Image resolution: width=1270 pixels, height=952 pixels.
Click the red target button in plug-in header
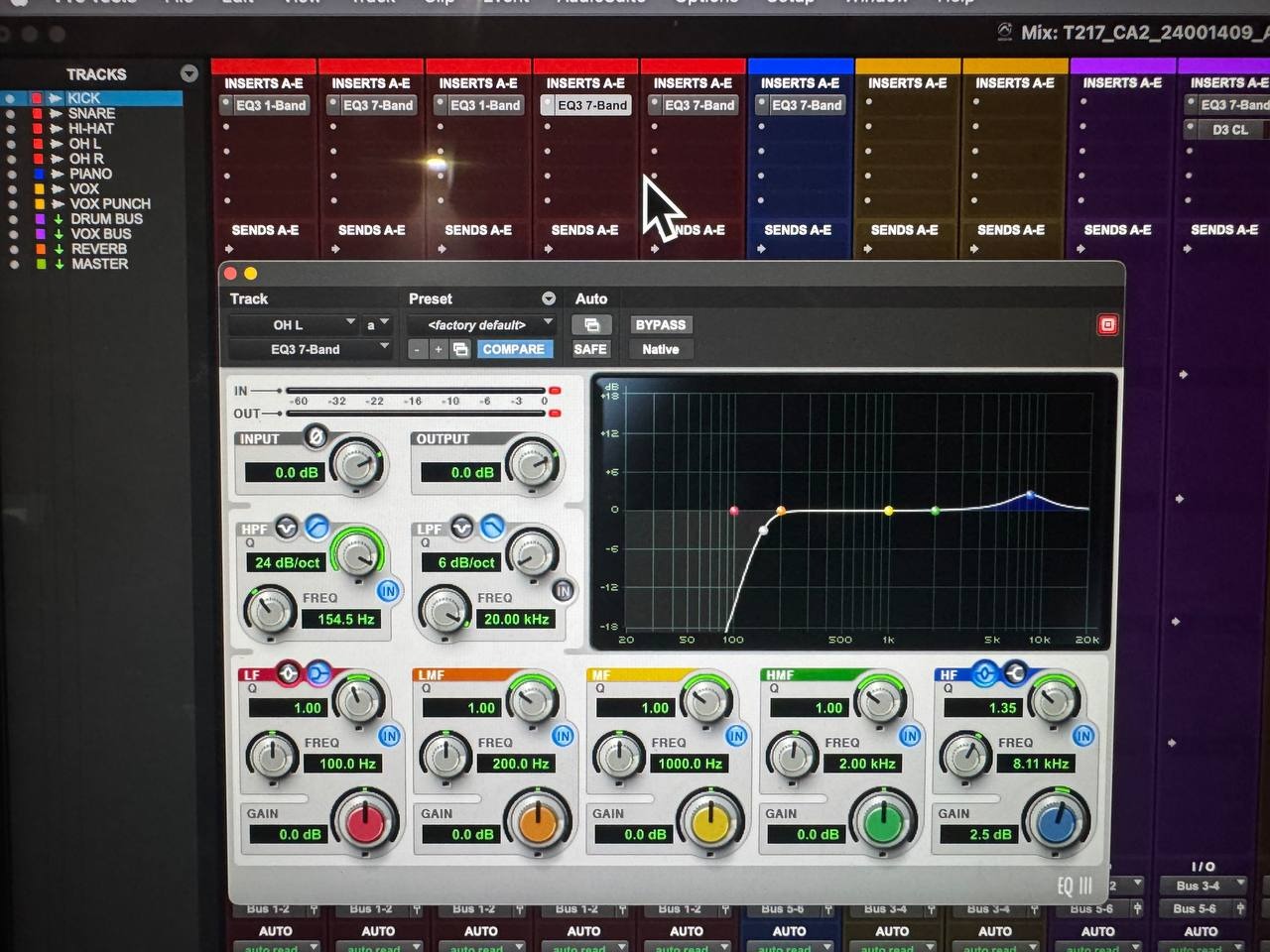1107,325
